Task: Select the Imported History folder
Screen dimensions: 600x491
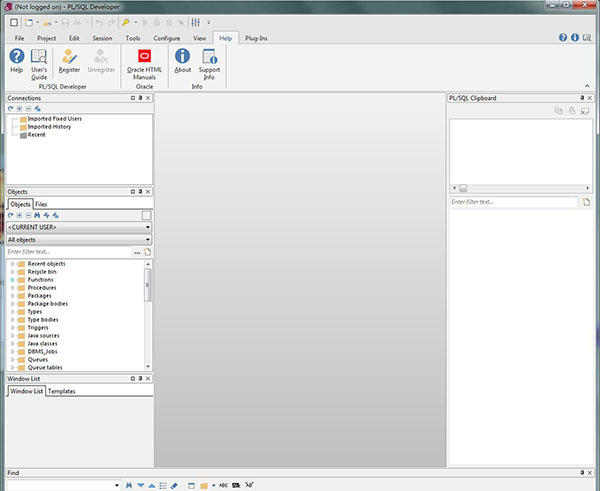Action: pos(45,127)
